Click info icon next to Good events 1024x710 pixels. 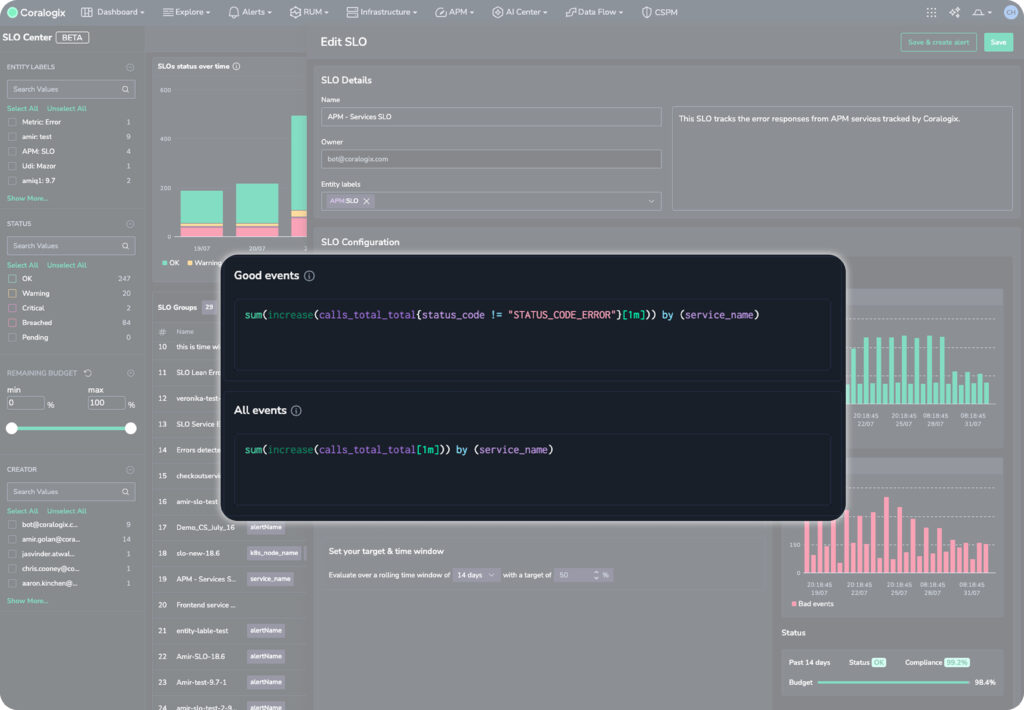[310, 276]
